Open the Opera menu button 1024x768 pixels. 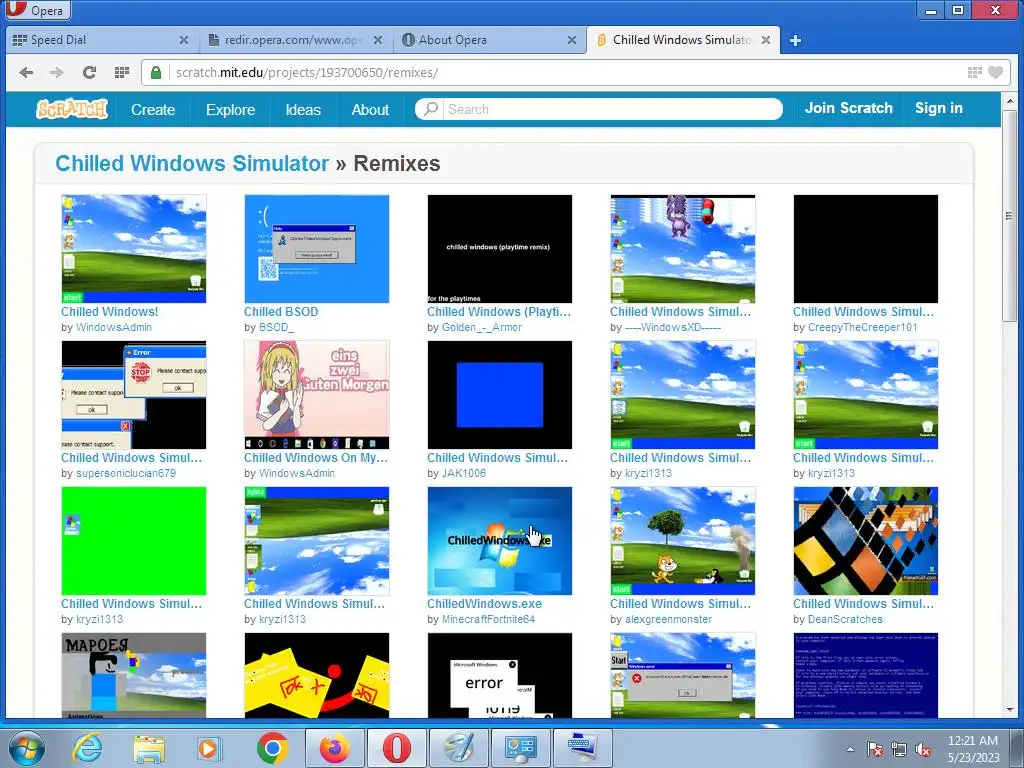[38, 10]
